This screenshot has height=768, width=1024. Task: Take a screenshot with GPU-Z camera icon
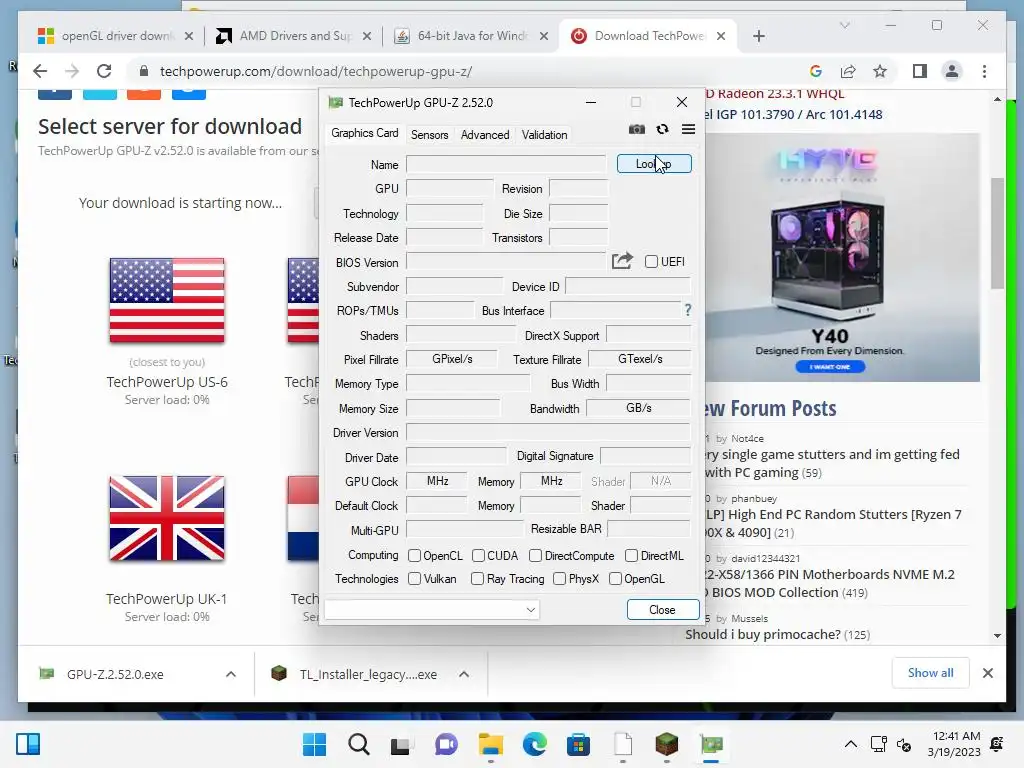(636, 129)
